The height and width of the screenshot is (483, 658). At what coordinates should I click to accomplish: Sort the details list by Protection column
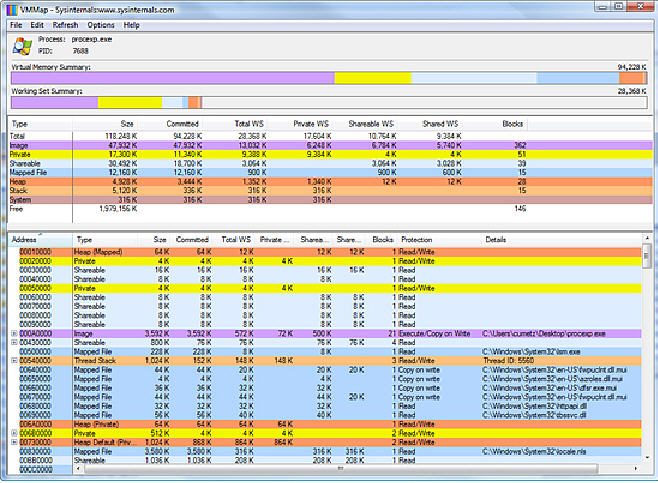(x=417, y=240)
